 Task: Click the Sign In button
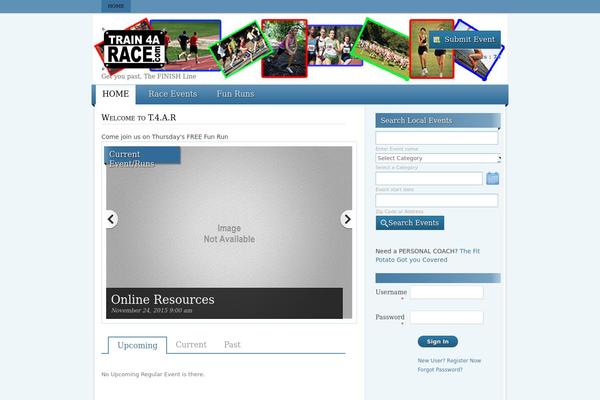click(x=438, y=341)
